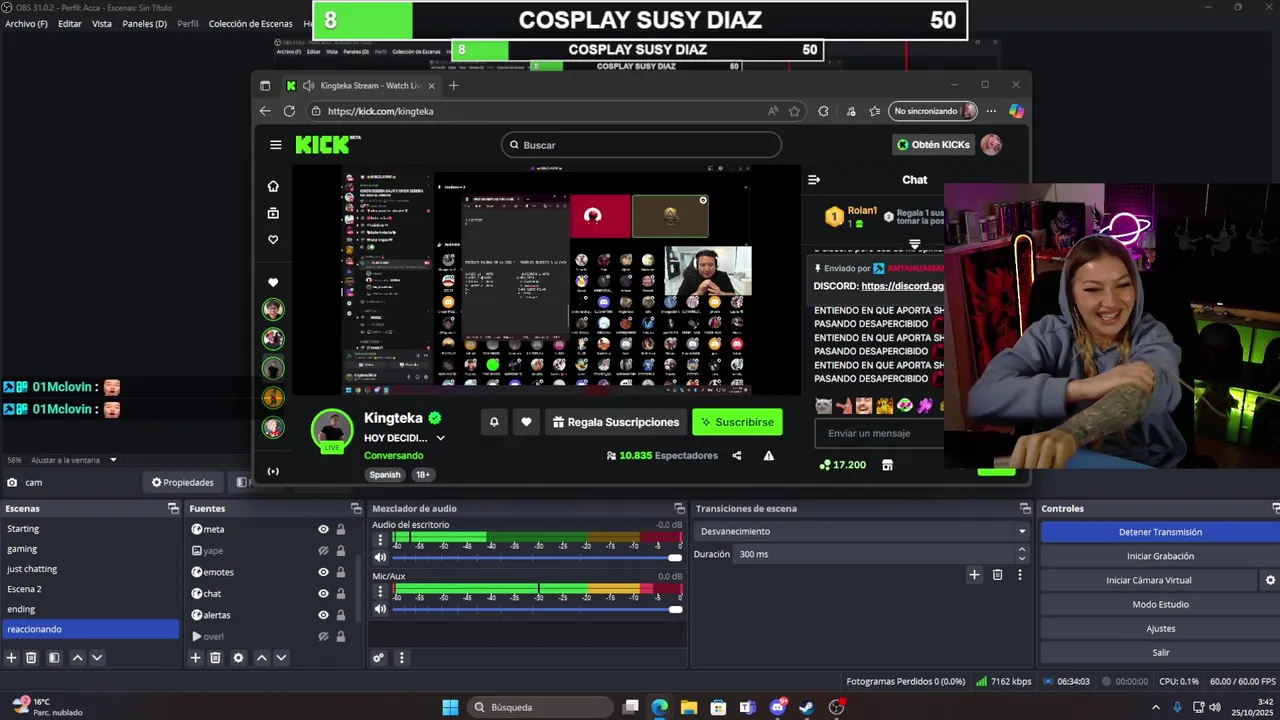The height and width of the screenshot is (720, 1280).
Task: Refresh the browser page
Action: pyautogui.click(x=289, y=111)
